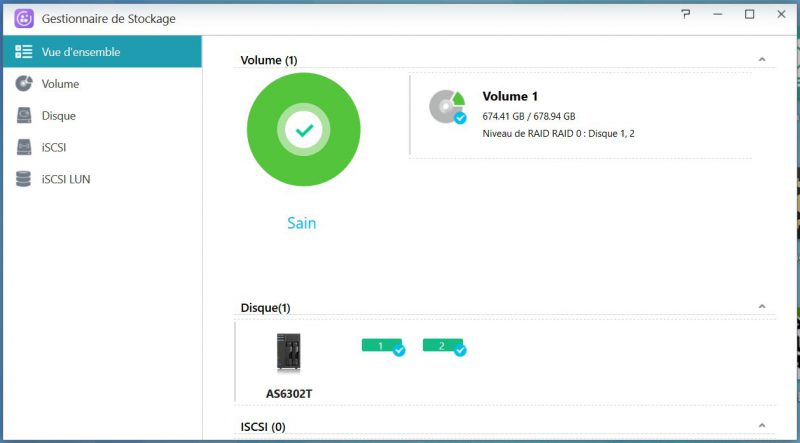Click the Volume (1) section header
The width and height of the screenshot is (800, 443).
tap(269, 60)
